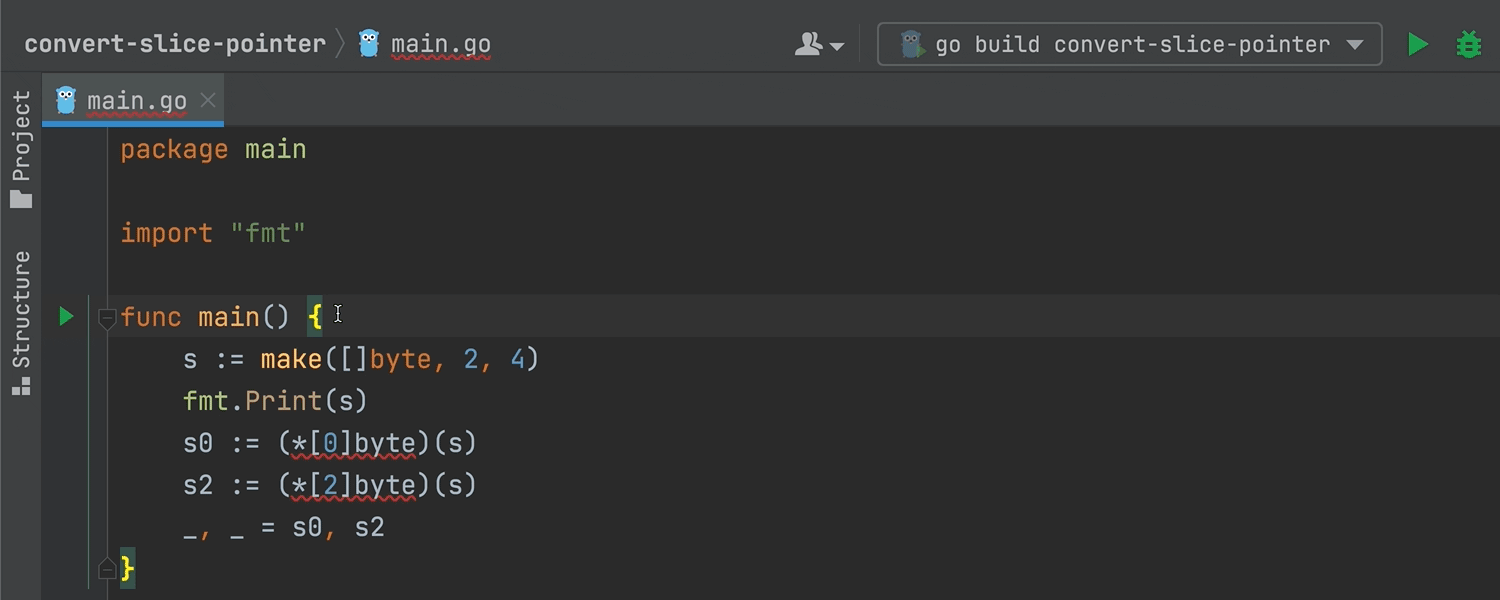1500x600 pixels.
Task: Click main.go in the navigation breadcrumb
Action: (x=440, y=44)
